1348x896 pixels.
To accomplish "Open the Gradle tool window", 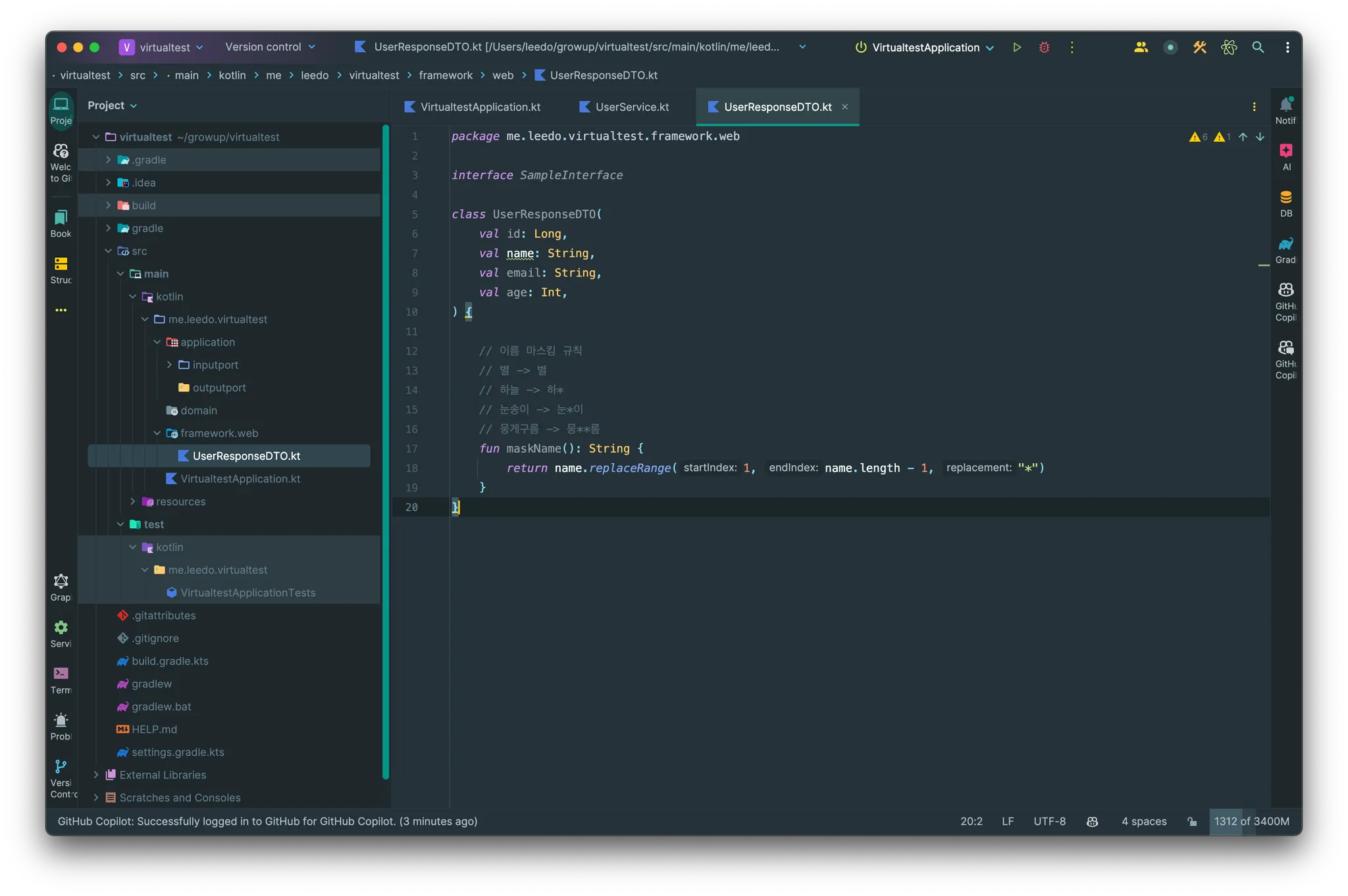I will [1285, 250].
